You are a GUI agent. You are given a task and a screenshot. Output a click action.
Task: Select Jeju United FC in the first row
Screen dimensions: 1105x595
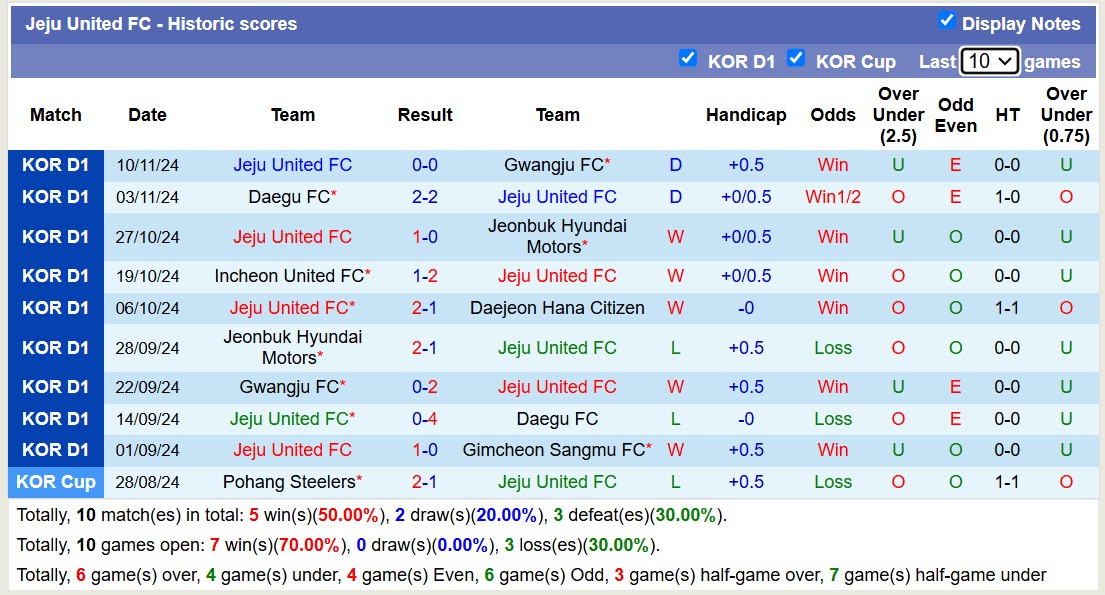click(293, 165)
